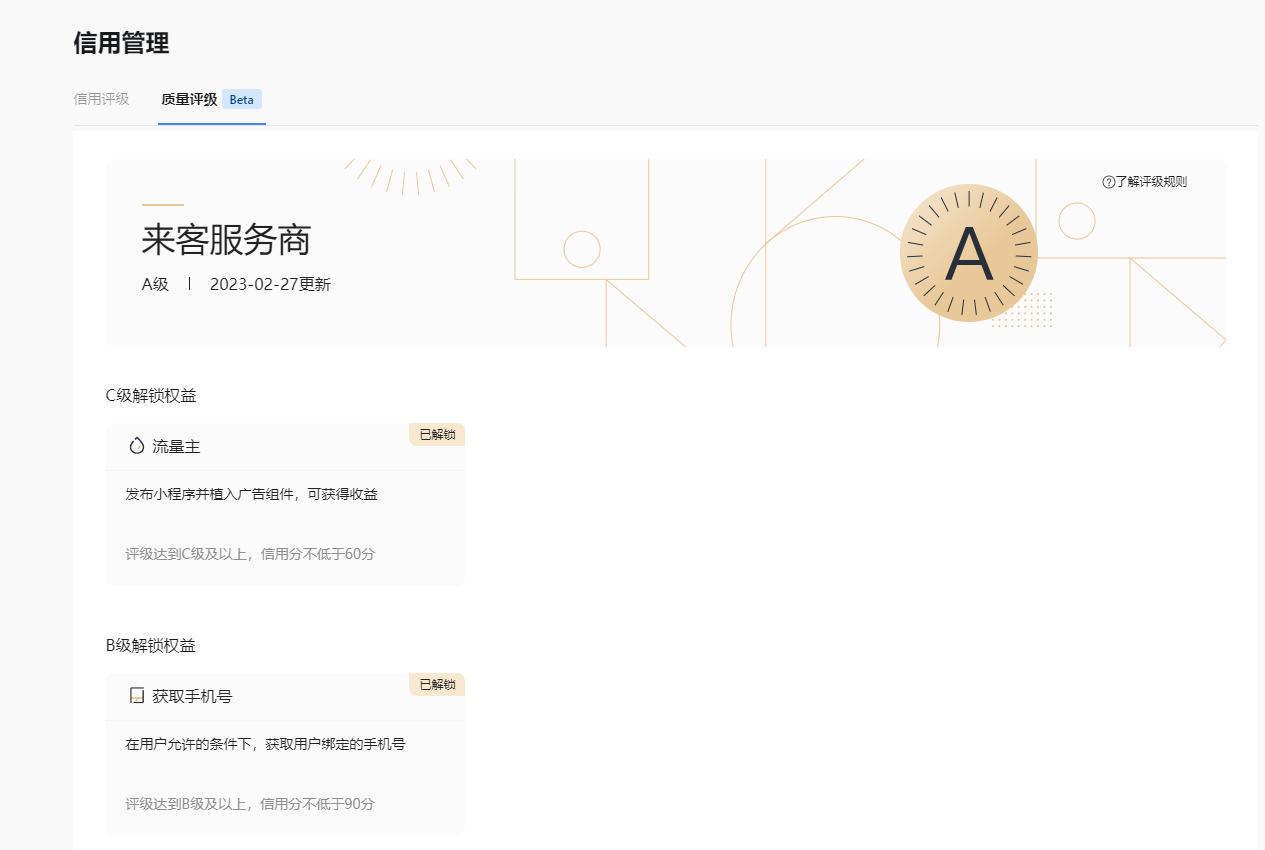The height and width of the screenshot is (850, 1265).
Task: Click the 获取手机号 card title
Action: pyautogui.click(x=192, y=697)
